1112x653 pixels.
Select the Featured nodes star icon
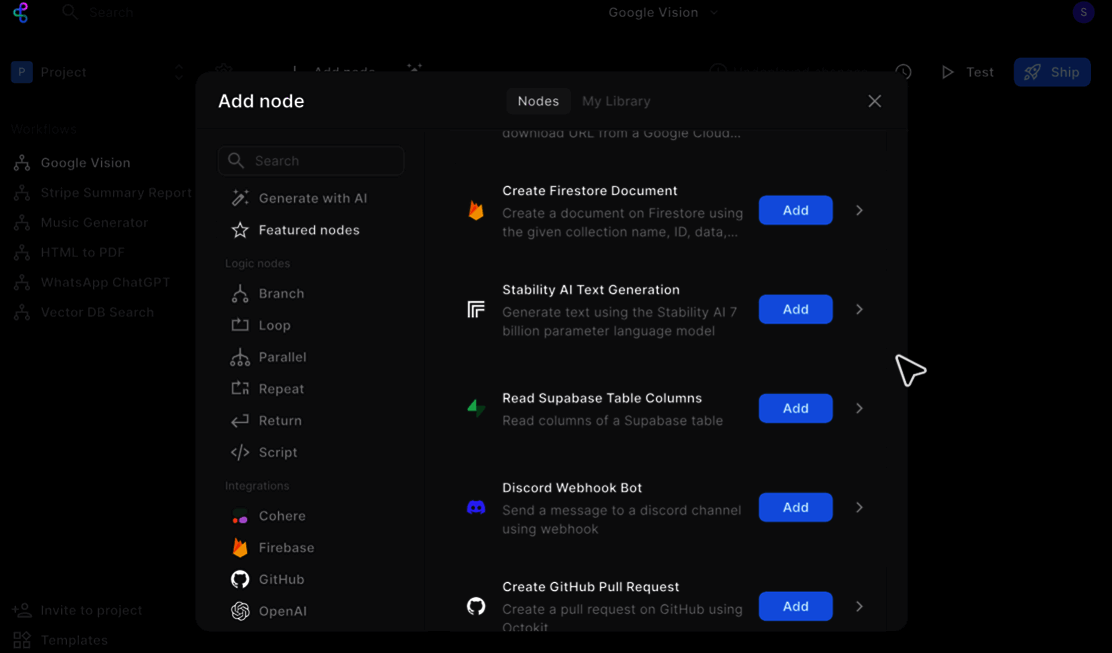(x=240, y=230)
